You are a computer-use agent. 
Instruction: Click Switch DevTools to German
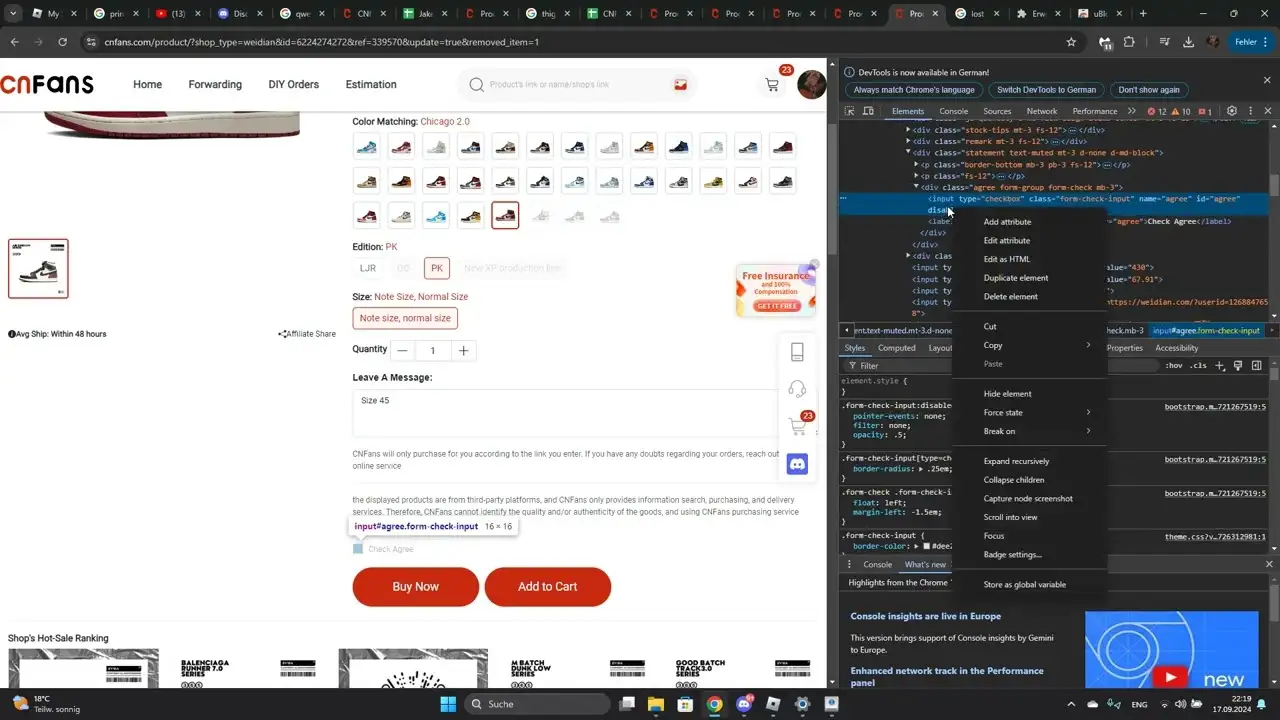point(1047,90)
